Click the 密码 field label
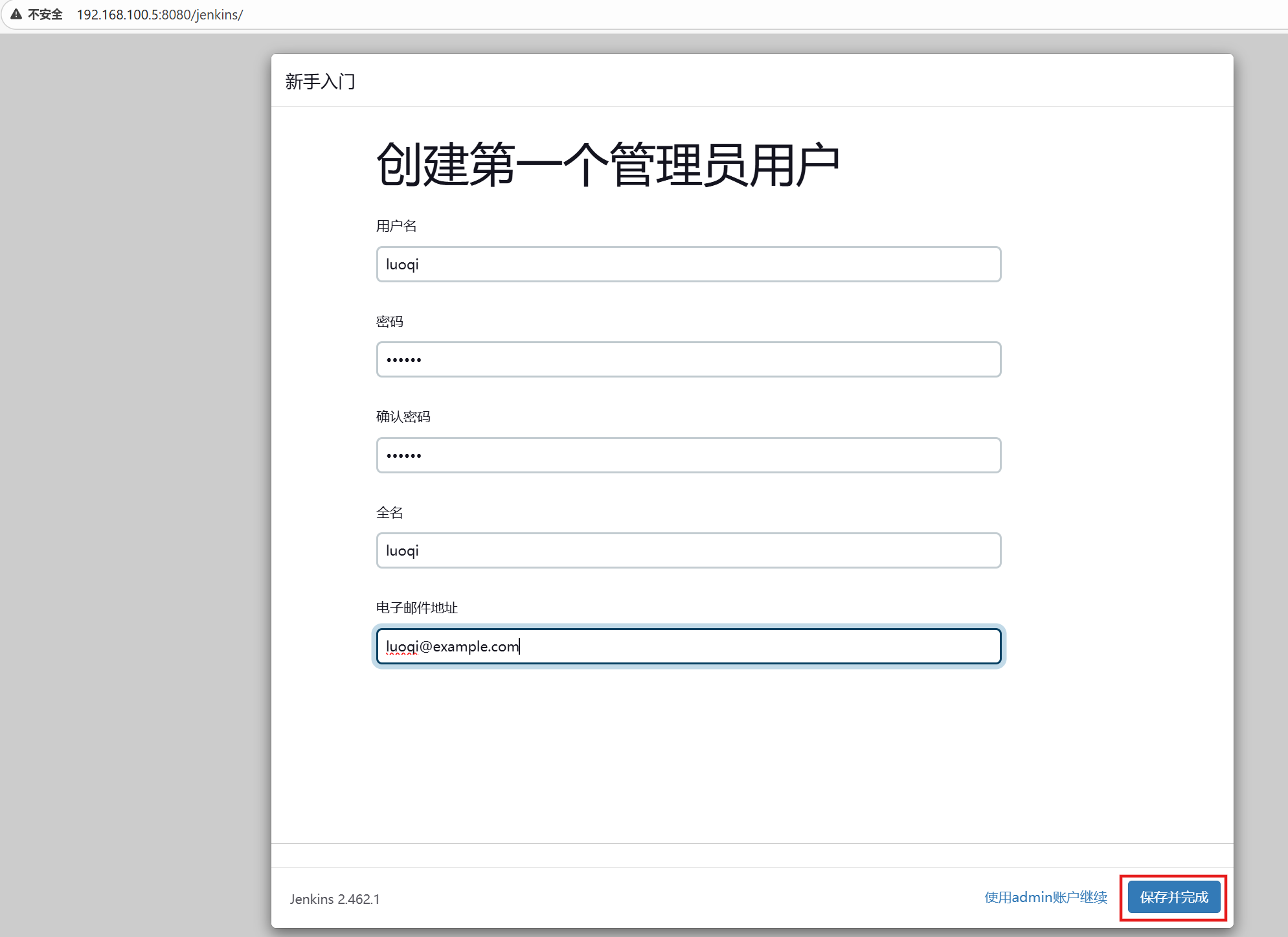This screenshot has width=1288, height=937. (x=390, y=322)
